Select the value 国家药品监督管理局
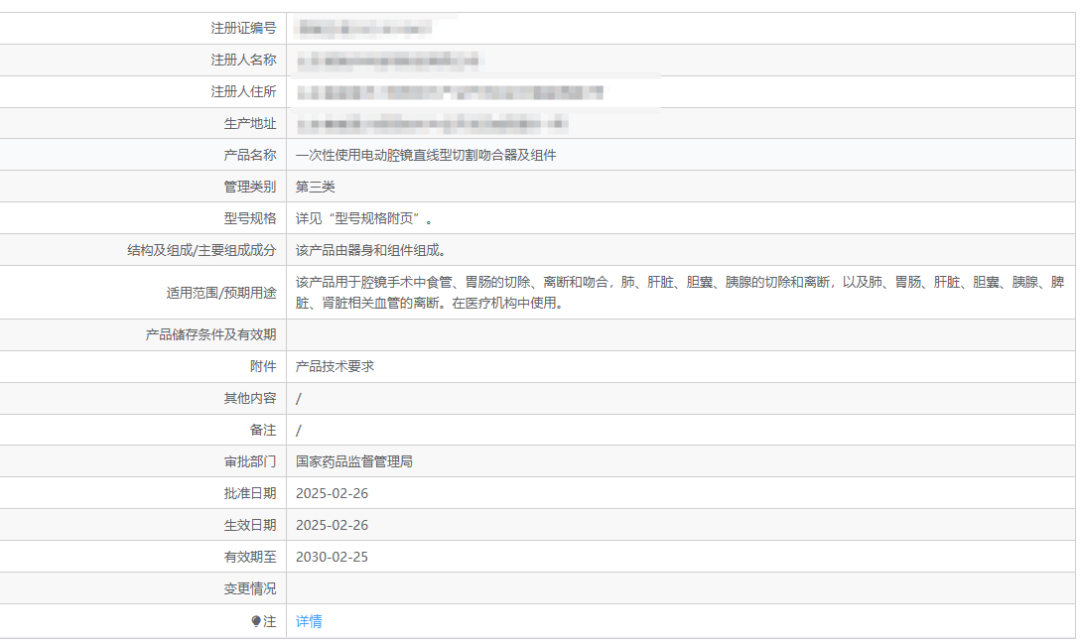1080x644 pixels. point(354,461)
